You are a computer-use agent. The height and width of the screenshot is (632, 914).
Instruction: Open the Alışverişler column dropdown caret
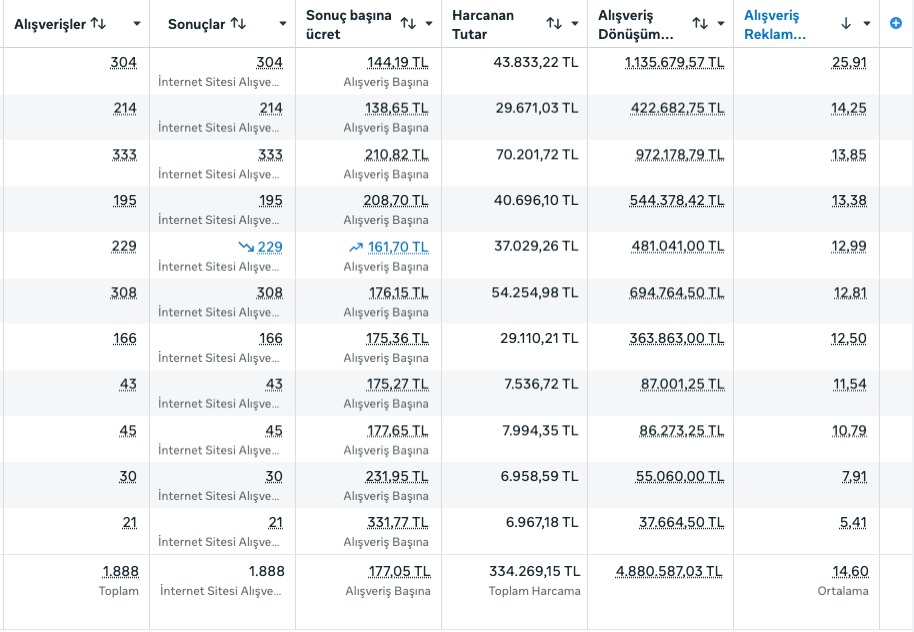point(136,23)
